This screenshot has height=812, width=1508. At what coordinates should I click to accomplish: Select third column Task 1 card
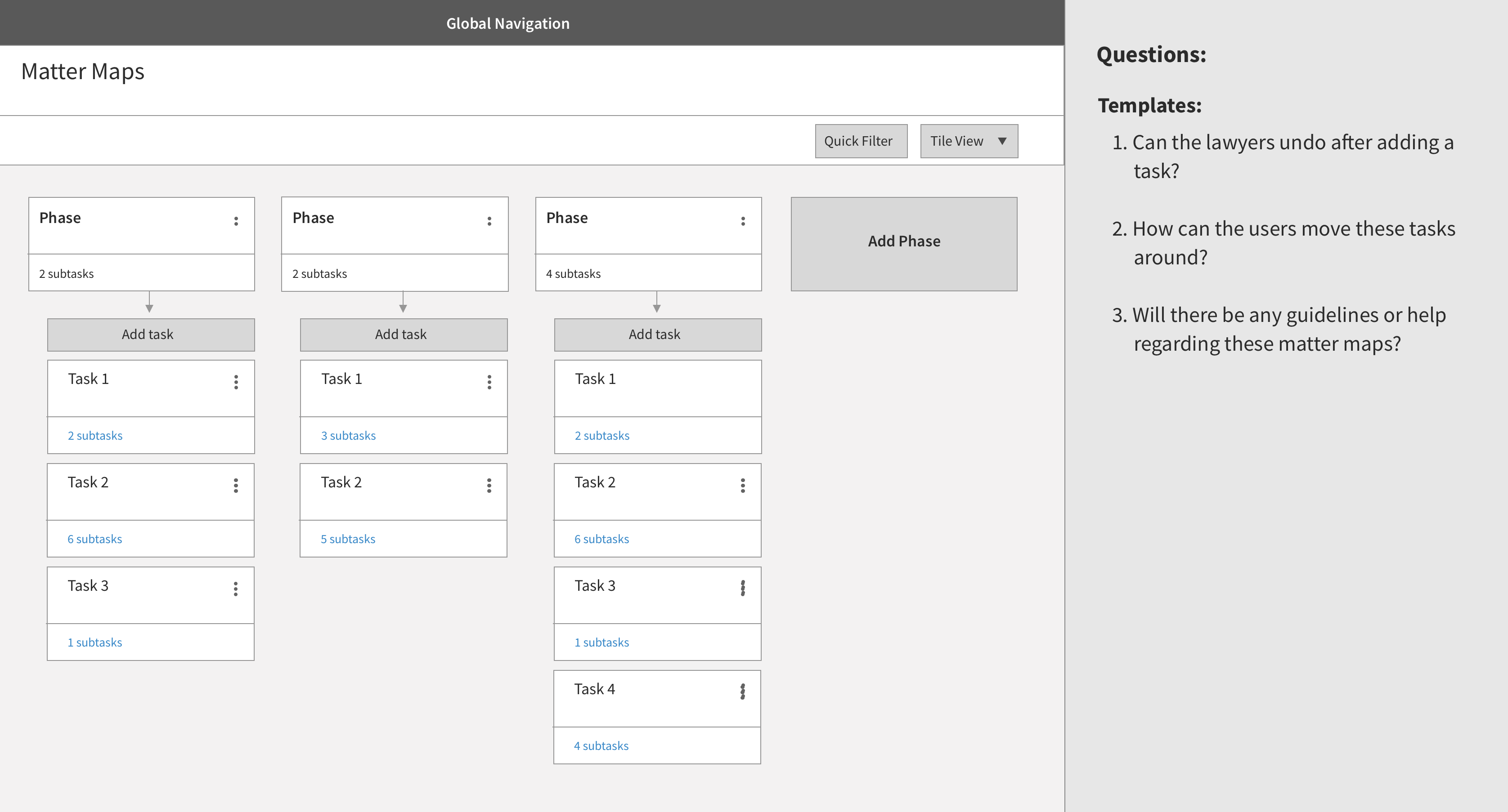(657, 388)
